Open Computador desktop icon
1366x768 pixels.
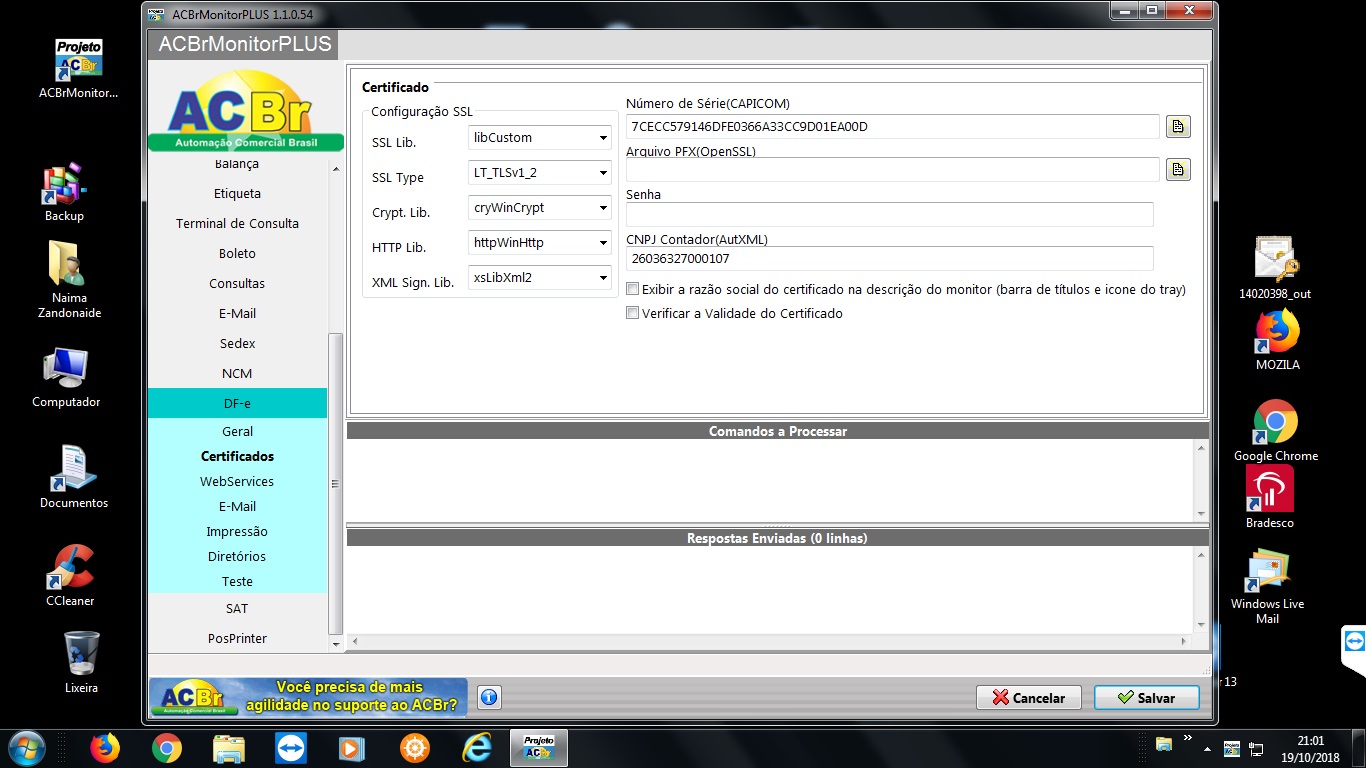66,378
